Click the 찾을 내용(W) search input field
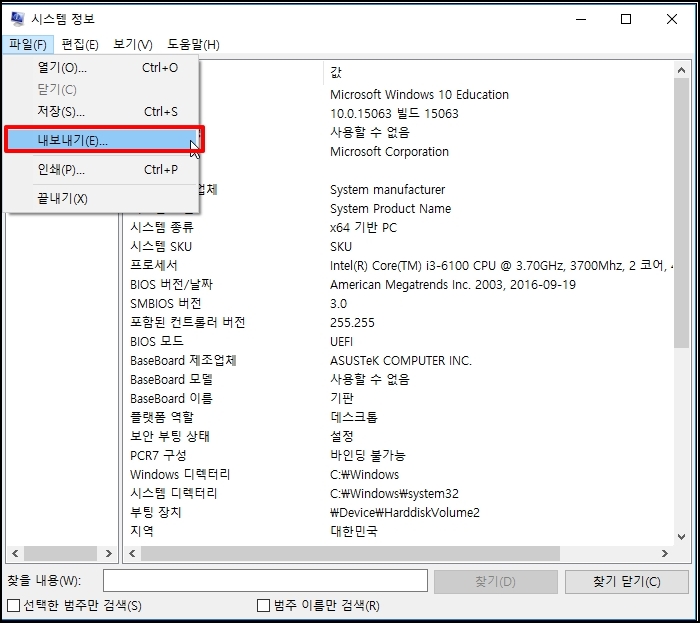700x623 pixels. 265,581
